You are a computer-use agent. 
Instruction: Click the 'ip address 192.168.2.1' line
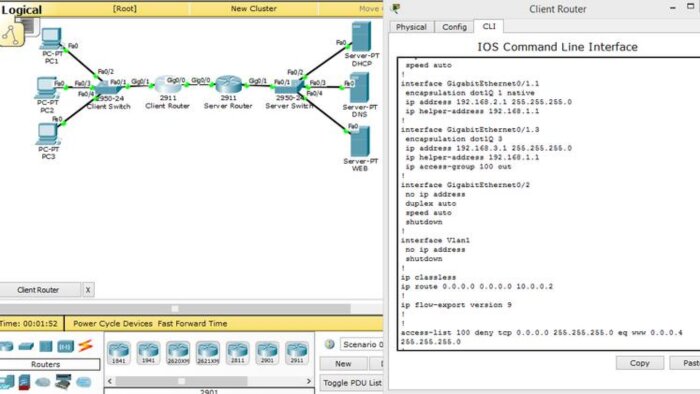tap(488, 102)
